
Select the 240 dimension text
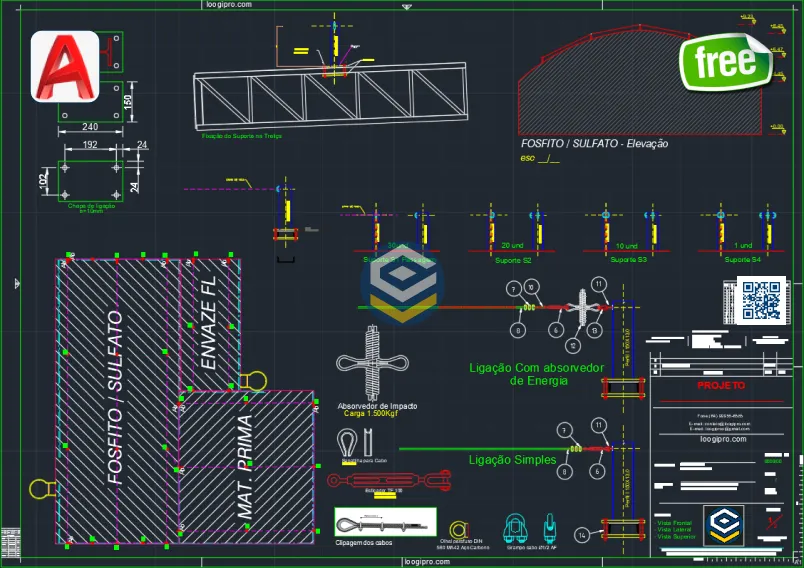[90, 127]
